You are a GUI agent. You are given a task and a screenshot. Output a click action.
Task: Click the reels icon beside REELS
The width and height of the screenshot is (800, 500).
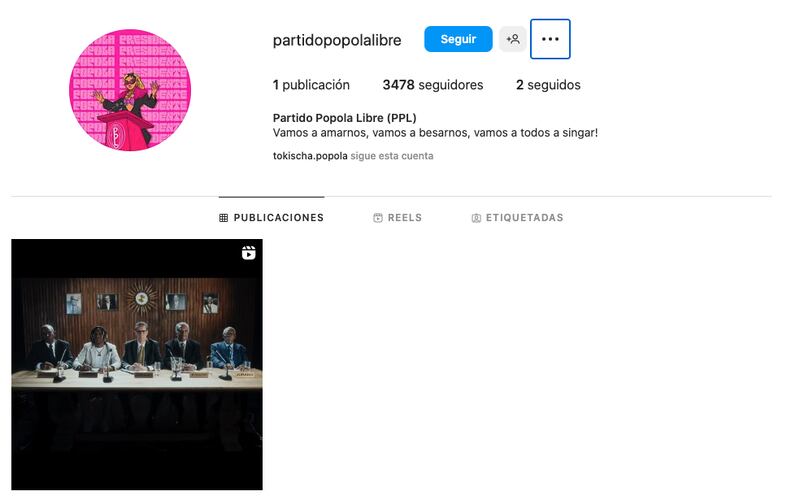(x=378, y=218)
